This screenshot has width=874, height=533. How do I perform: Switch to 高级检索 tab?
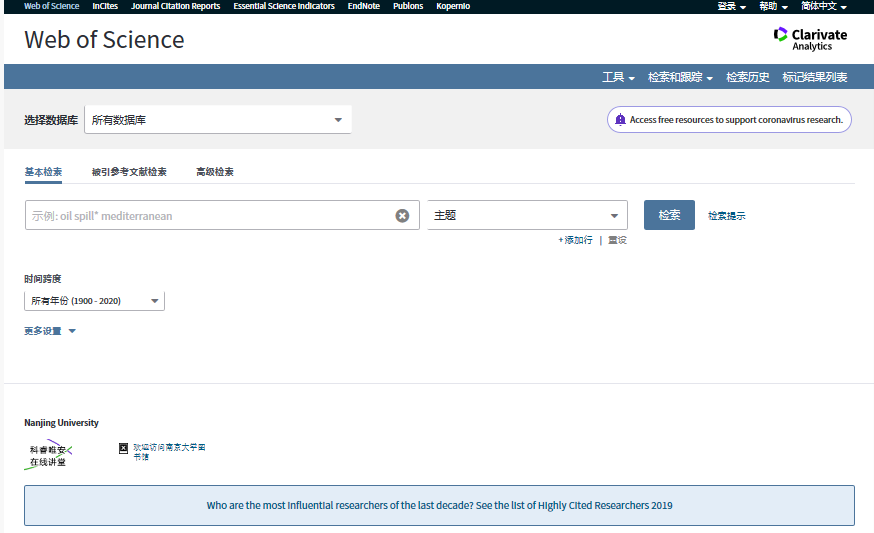[x=215, y=172]
